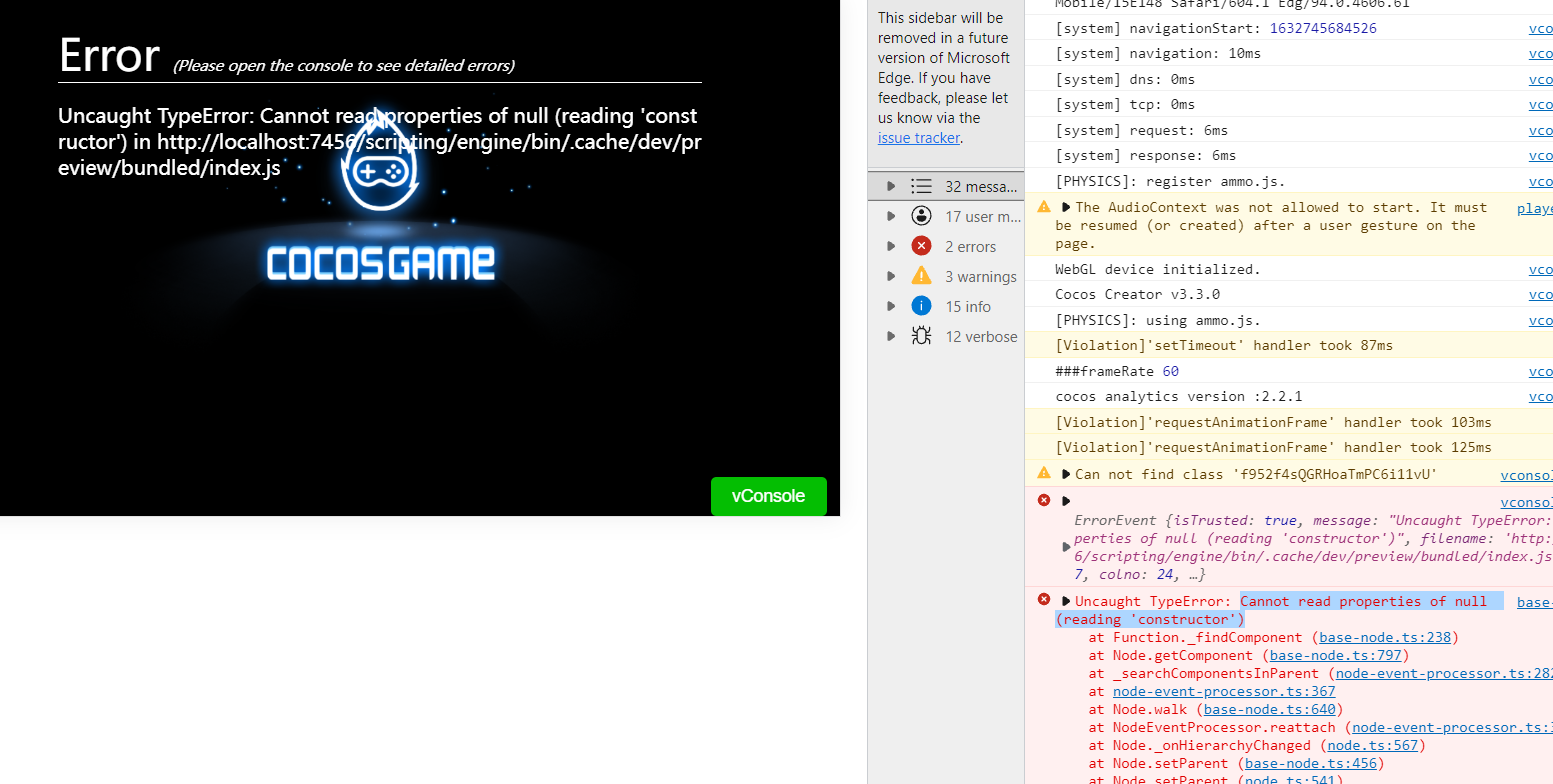Click the 'cocos analytics version :2.2.1' log line

pyautogui.click(x=1179, y=397)
